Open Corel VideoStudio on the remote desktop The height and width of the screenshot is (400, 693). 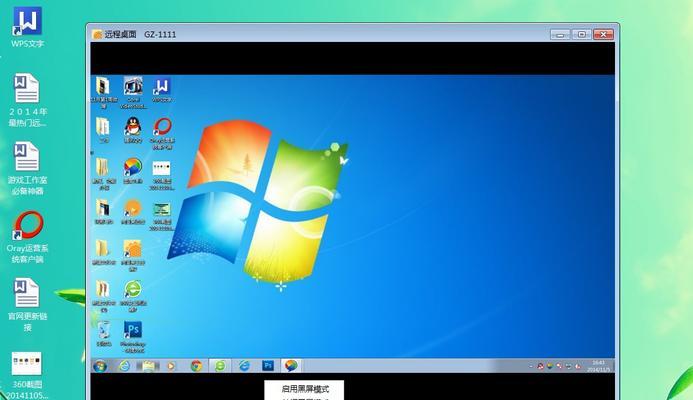click(133, 92)
